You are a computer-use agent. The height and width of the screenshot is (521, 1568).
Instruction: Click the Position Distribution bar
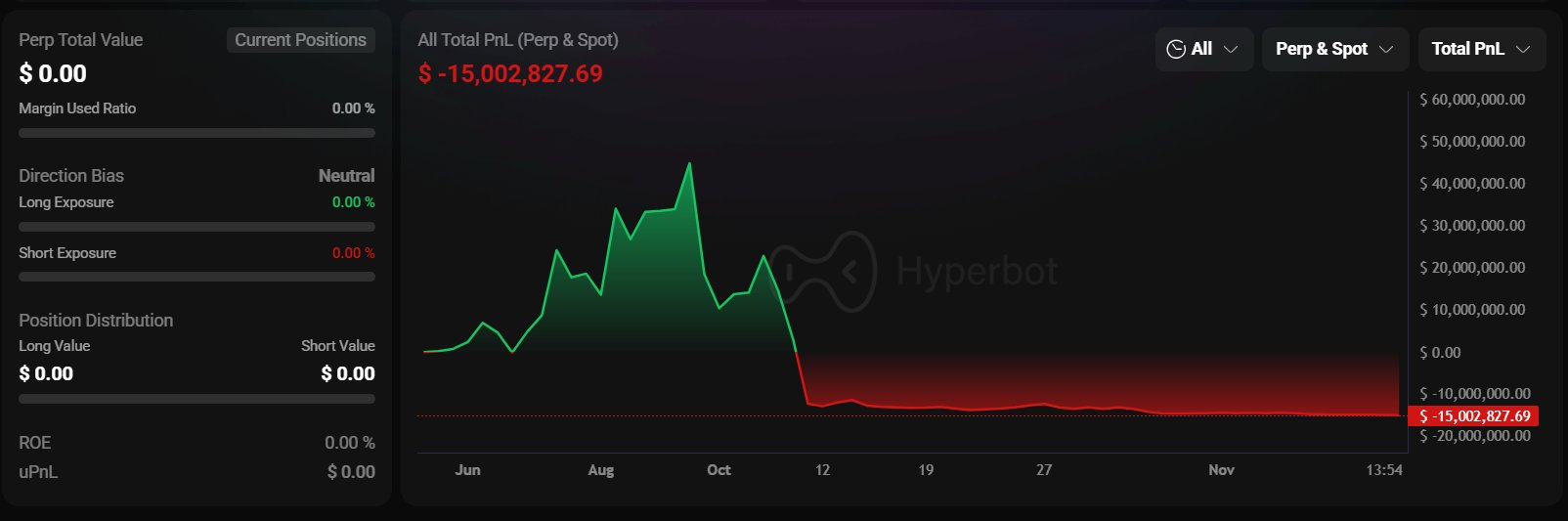point(196,399)
